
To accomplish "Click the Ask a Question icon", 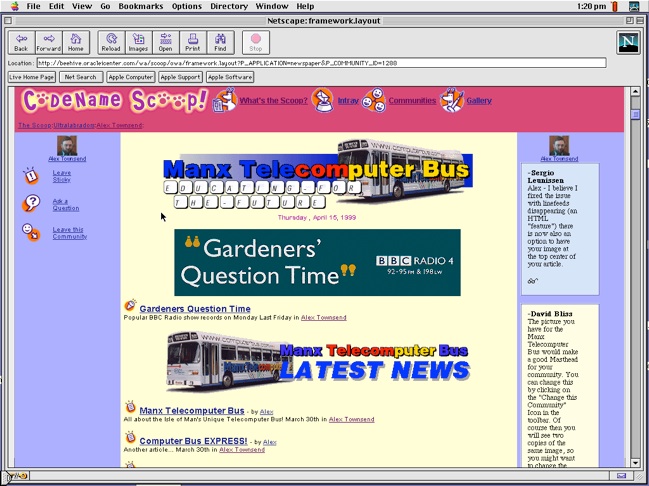I will [31, 204].
